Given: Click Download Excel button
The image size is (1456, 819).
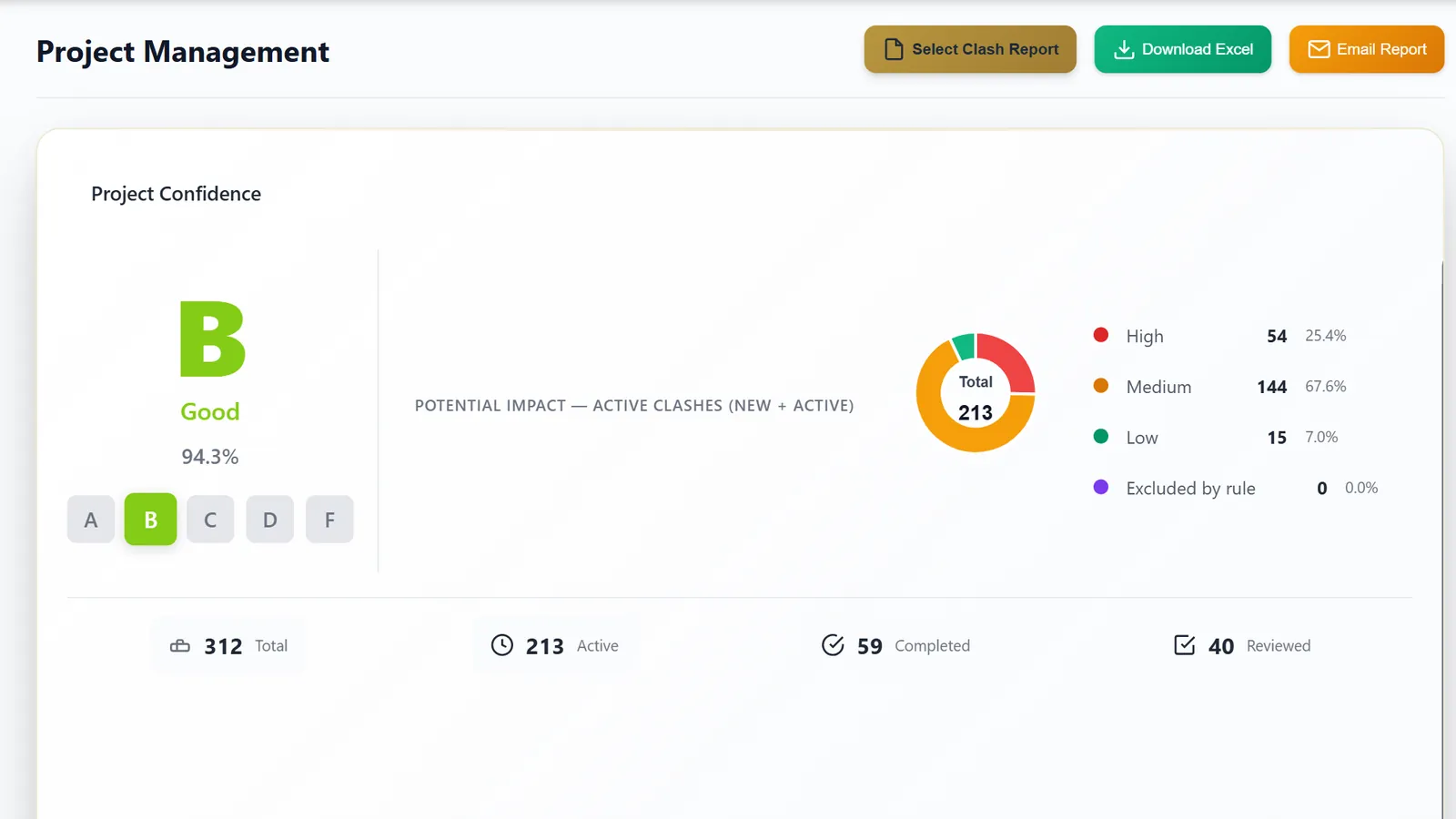Looking at the screenshot, I should (x=1183, y=49).
